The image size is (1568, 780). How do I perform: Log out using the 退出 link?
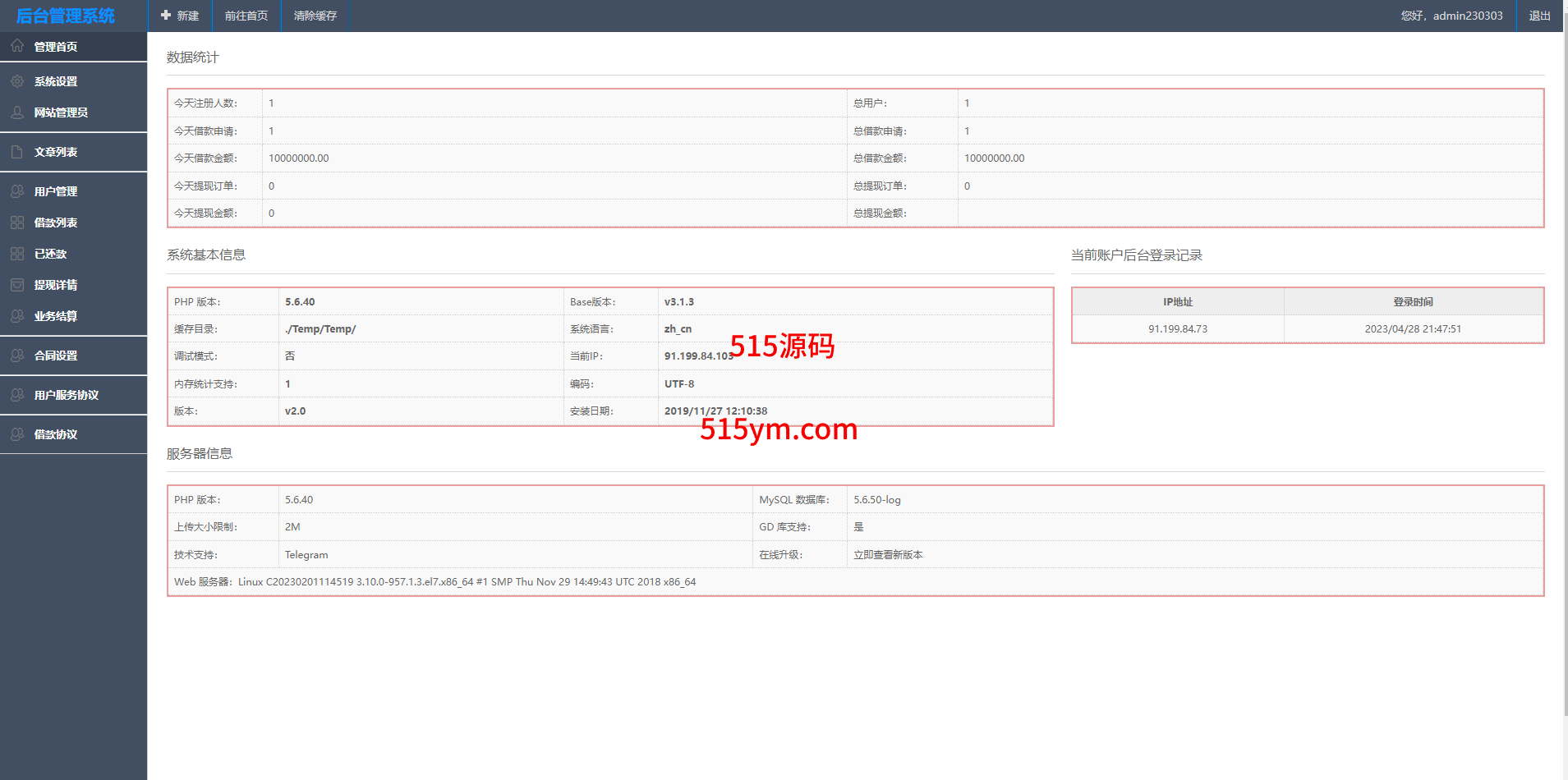pos(1539,16)
